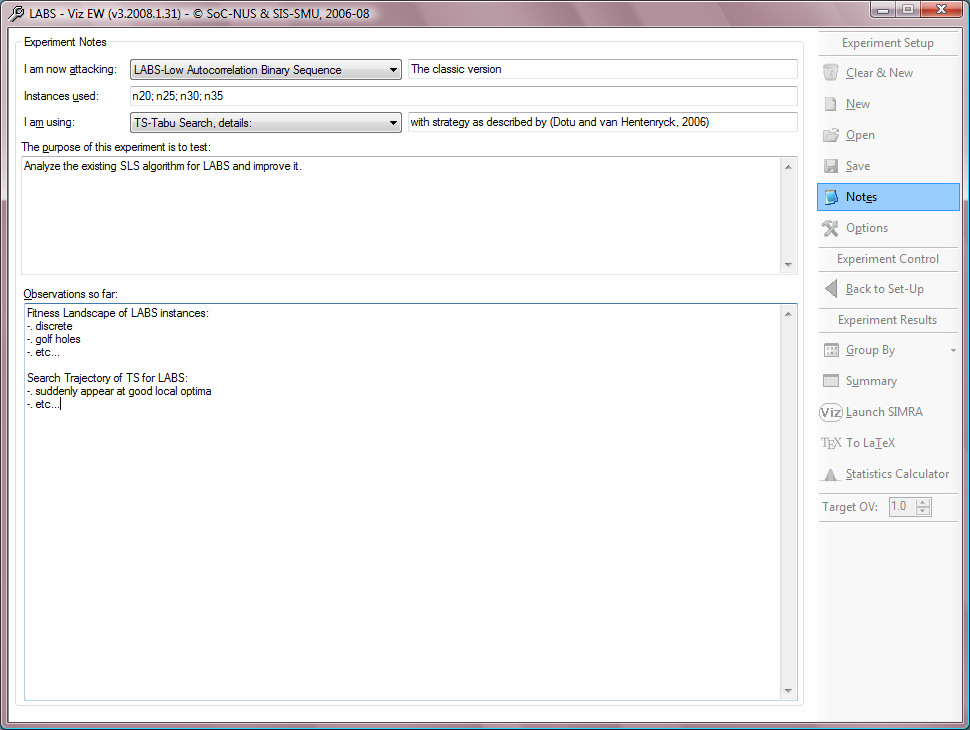Open the Options label
Screen dimensions: 970x730
pyautogui.click(x=867, y=228)
